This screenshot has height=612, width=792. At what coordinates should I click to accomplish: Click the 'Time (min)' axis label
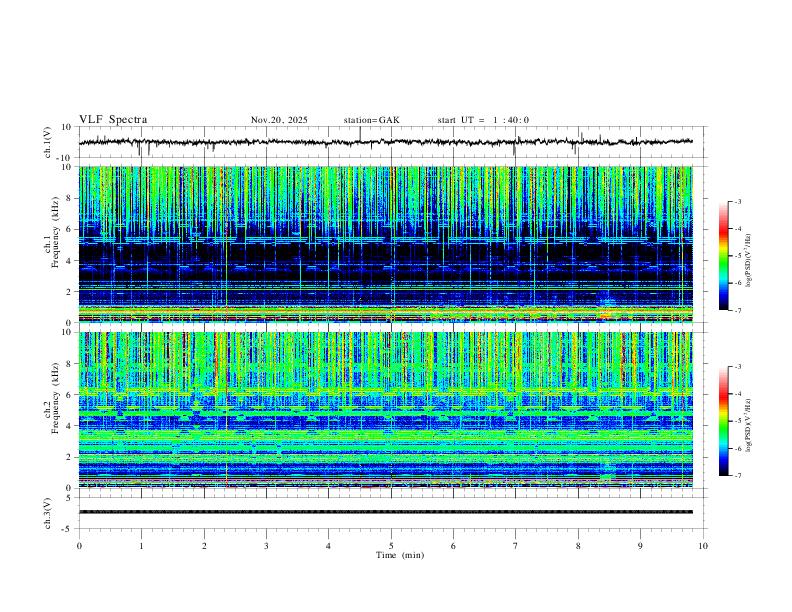pyautogui.click(x=400, y=555)
